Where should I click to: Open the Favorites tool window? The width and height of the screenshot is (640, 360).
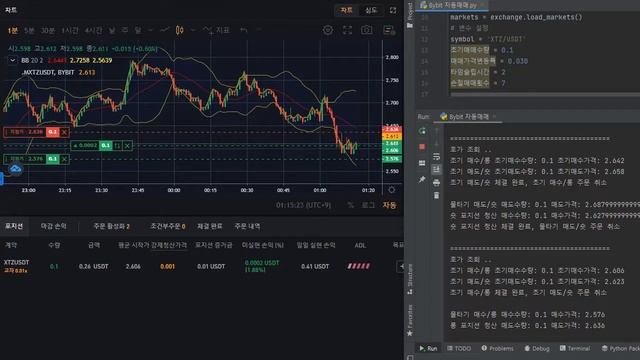pyautogui.click(x=410, y=320)
